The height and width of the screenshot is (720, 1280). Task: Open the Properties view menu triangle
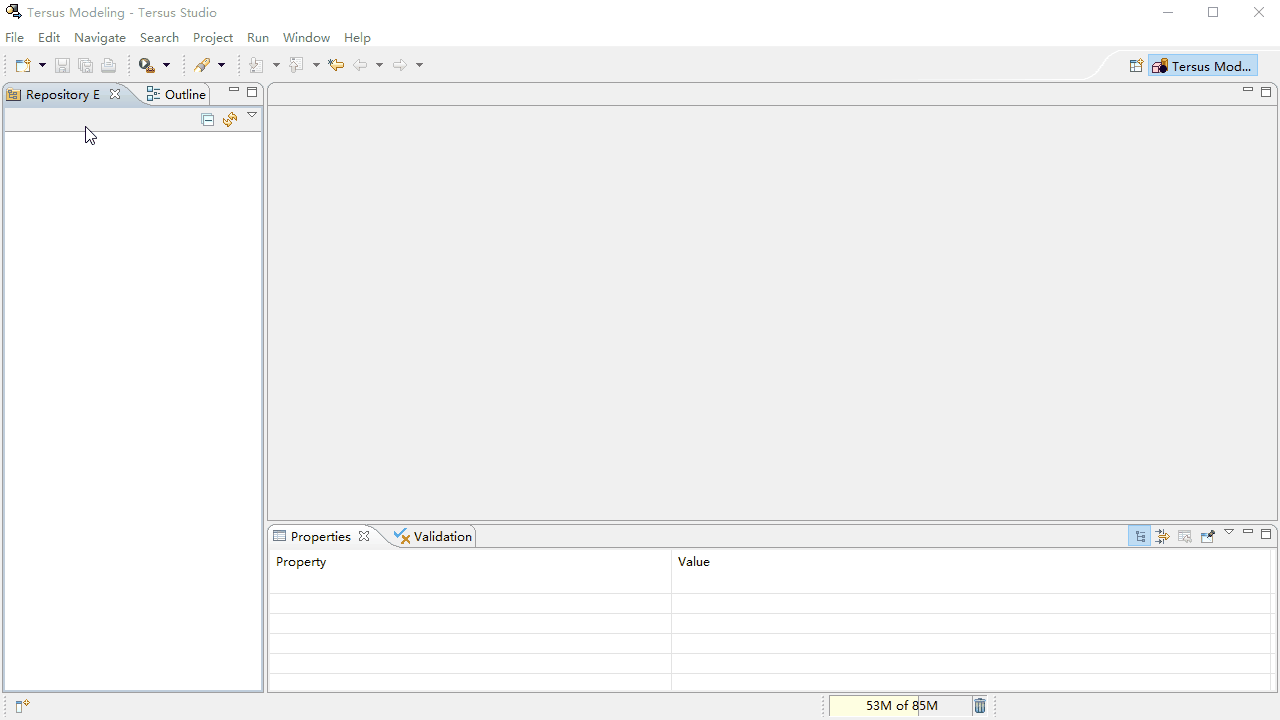pyautogui.click(x=1229, y=532)
